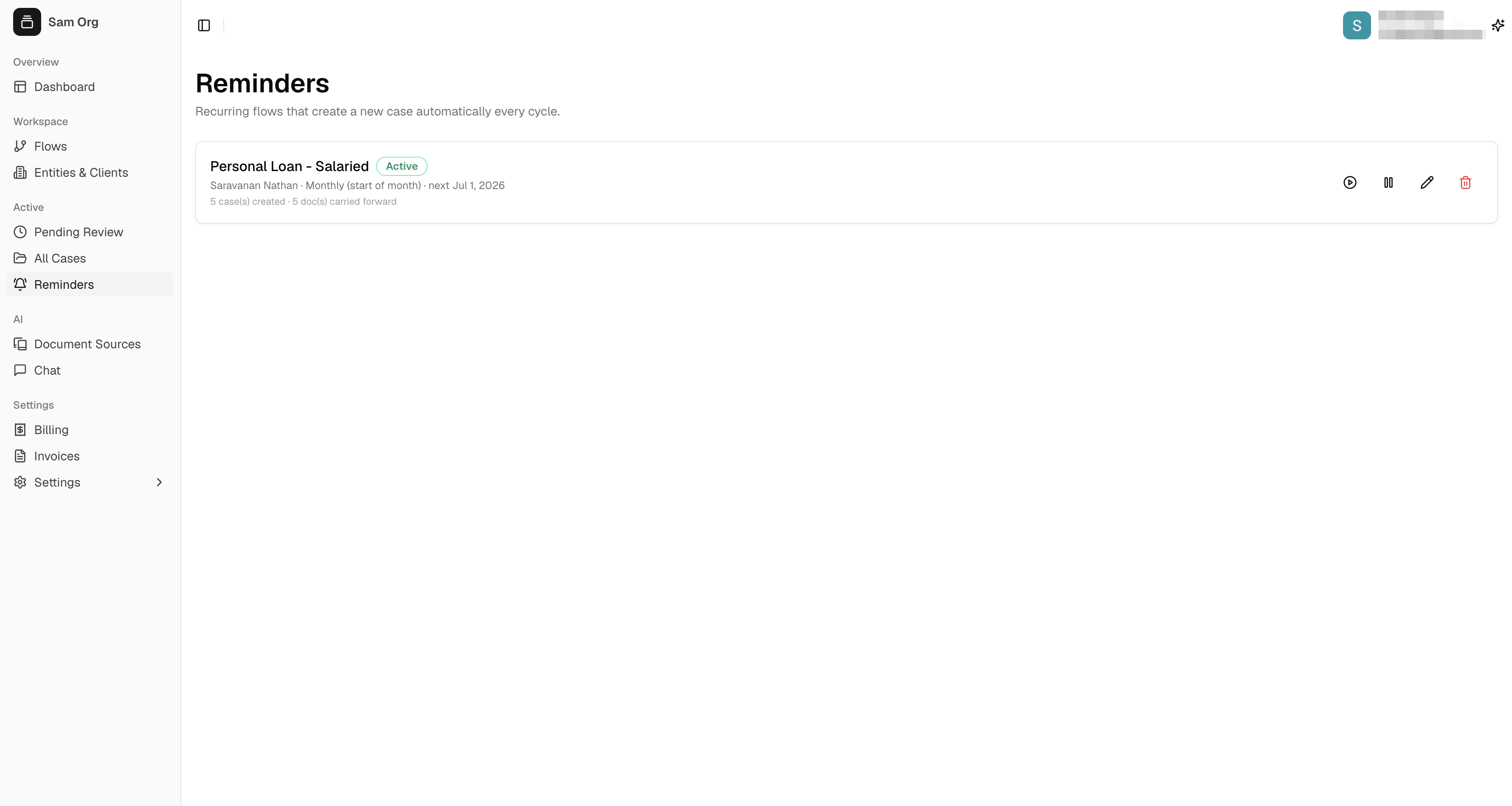Navigate to All Cases
This screenshot has height=806, width=1512.
click(x=90, y=258)
